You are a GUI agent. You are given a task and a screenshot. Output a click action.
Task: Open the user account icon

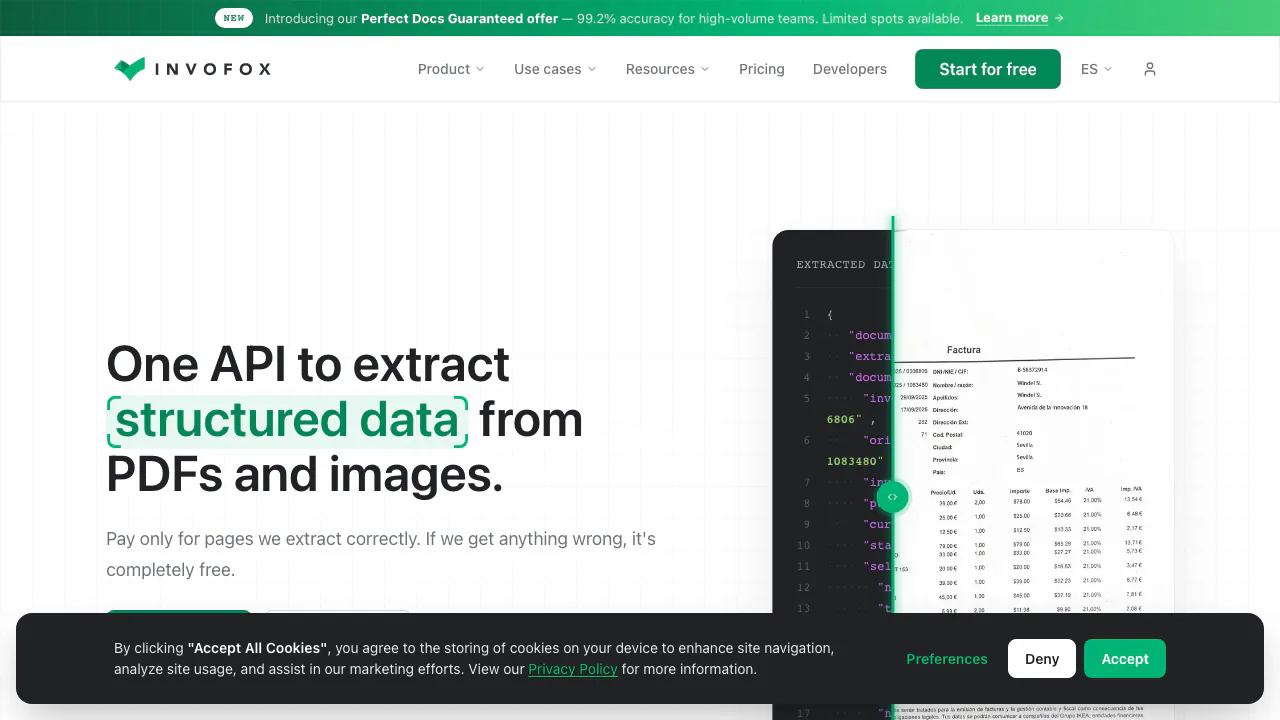(x=1150, y=69)
